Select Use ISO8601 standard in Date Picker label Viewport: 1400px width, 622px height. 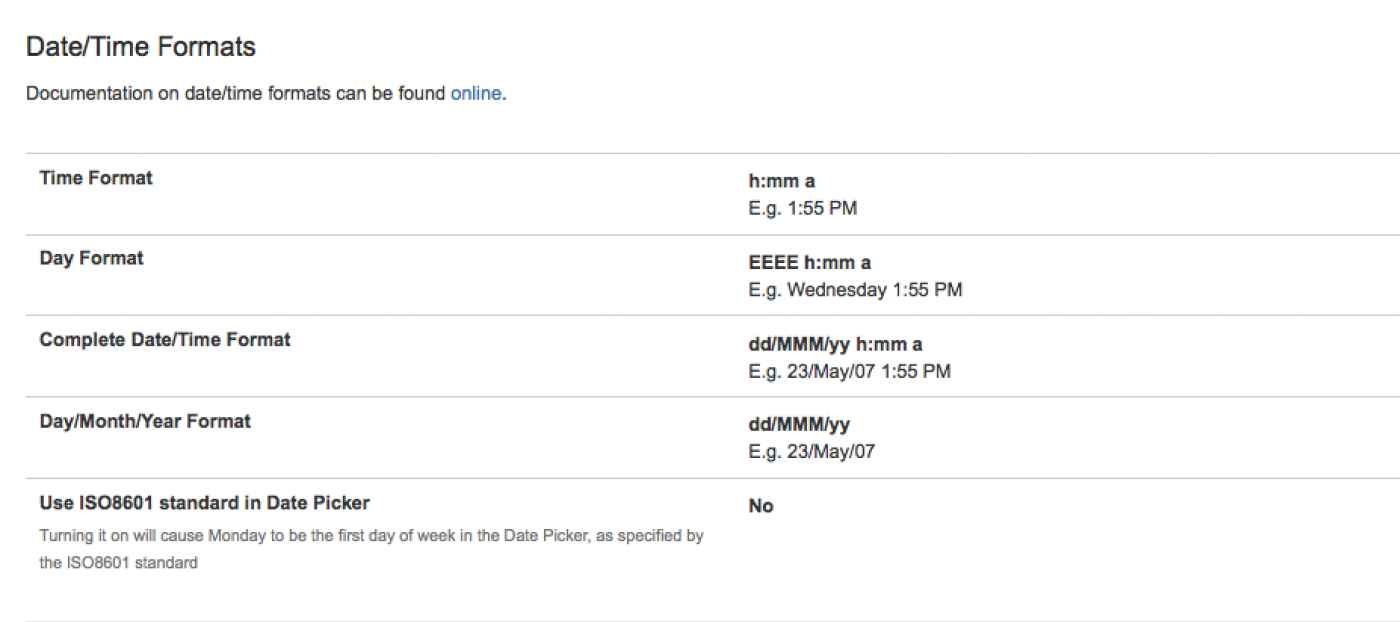tap(204, 502)
